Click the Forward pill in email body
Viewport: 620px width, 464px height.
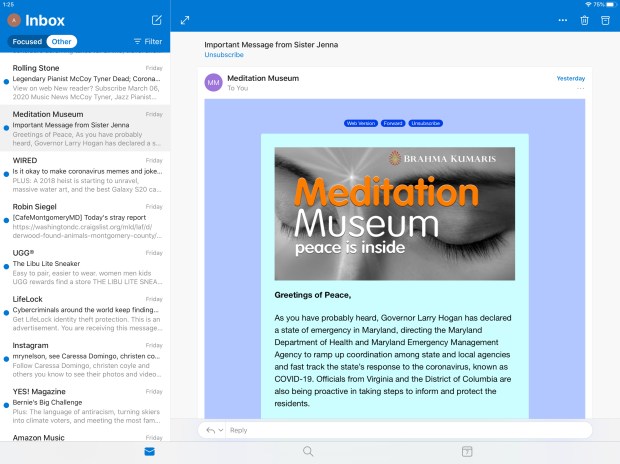[x=392, y=123]
